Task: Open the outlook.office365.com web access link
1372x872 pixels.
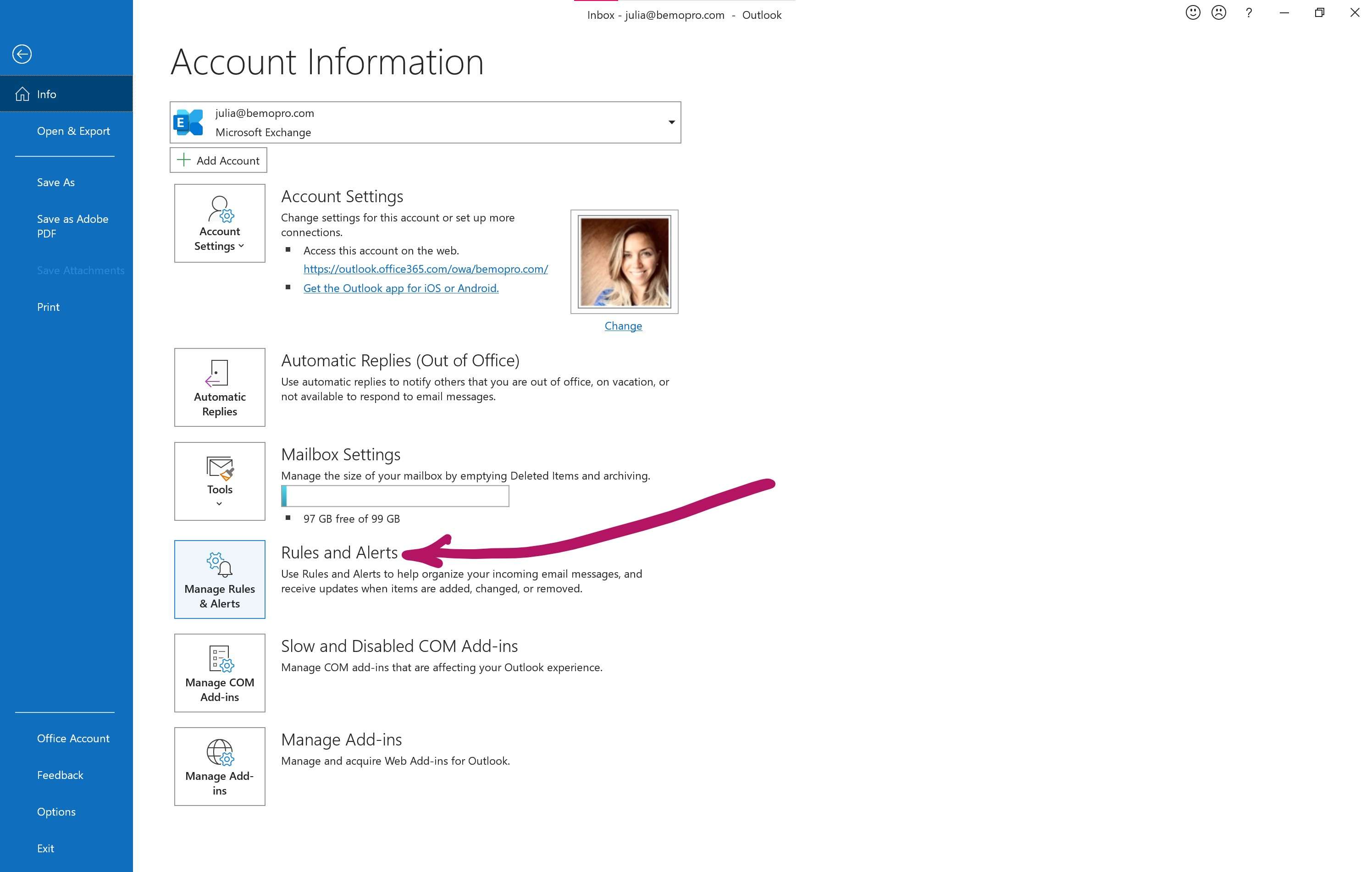Action: point(426,269)
